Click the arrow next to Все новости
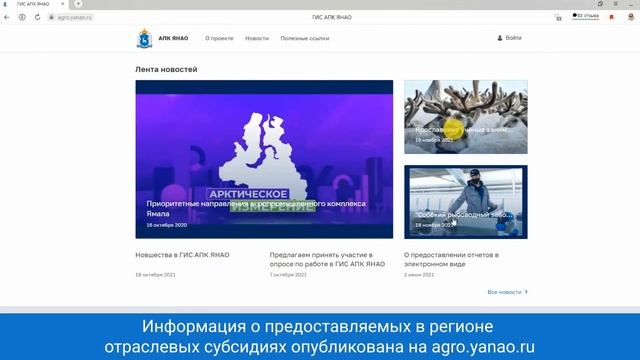 [x=526, y=292]
